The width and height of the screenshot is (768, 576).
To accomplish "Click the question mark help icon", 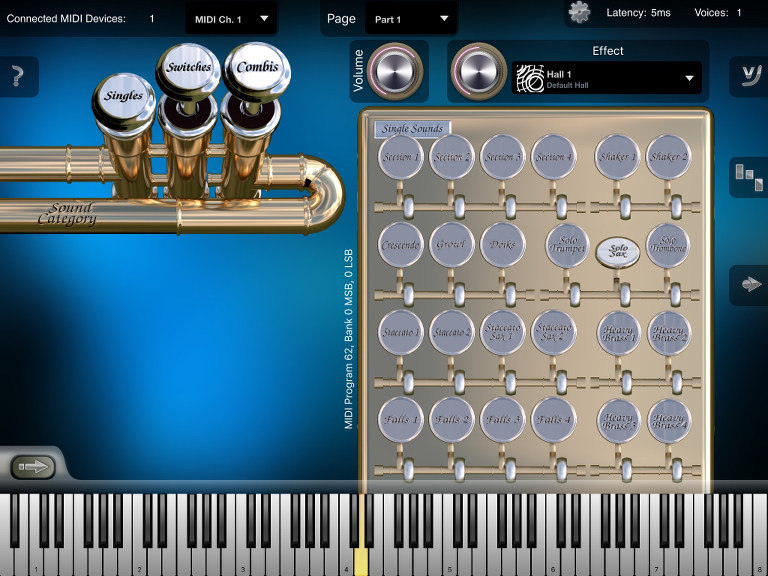I will tap(17, 77).
